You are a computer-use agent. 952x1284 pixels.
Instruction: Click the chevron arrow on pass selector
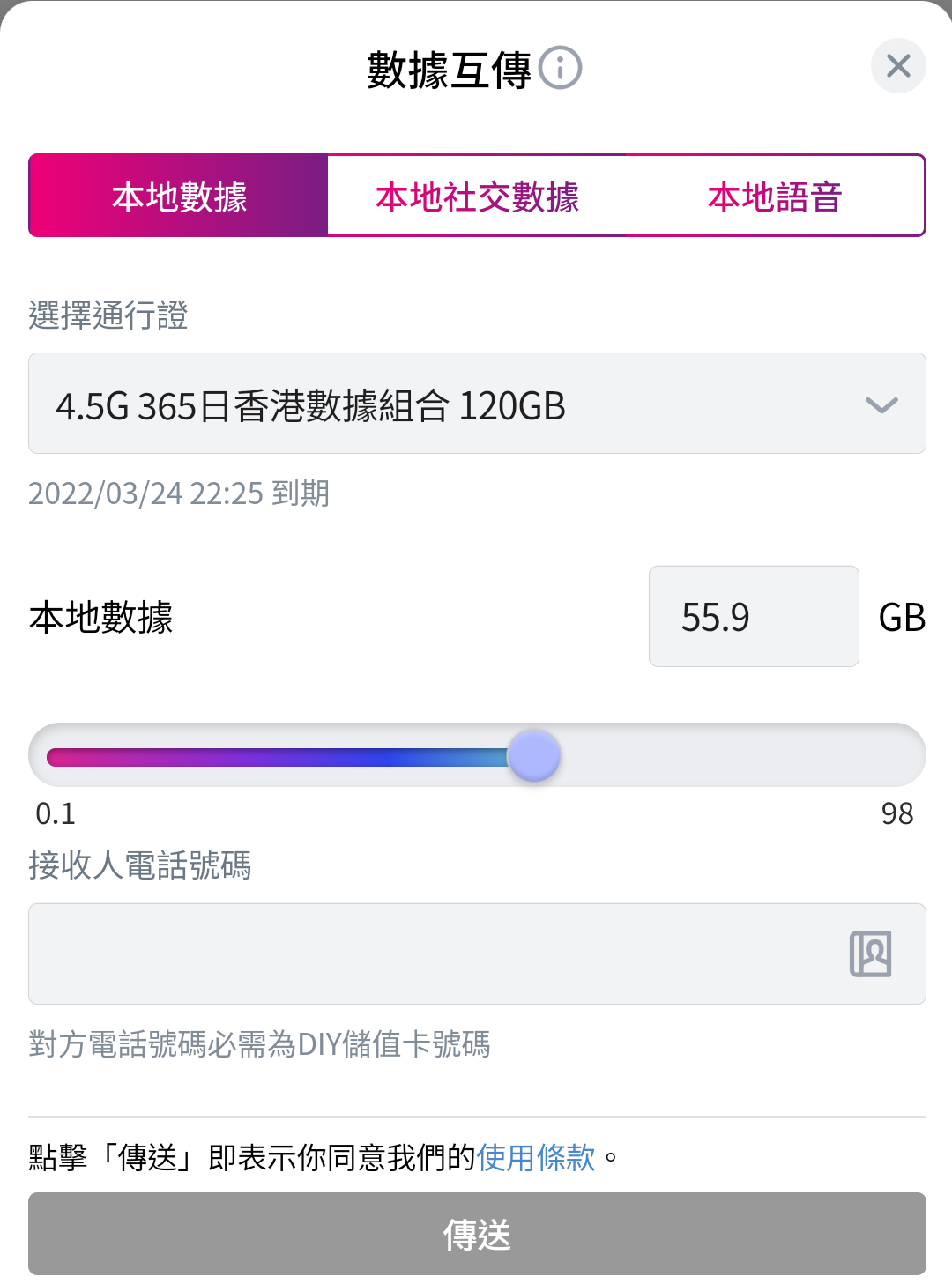pos(881,404)
